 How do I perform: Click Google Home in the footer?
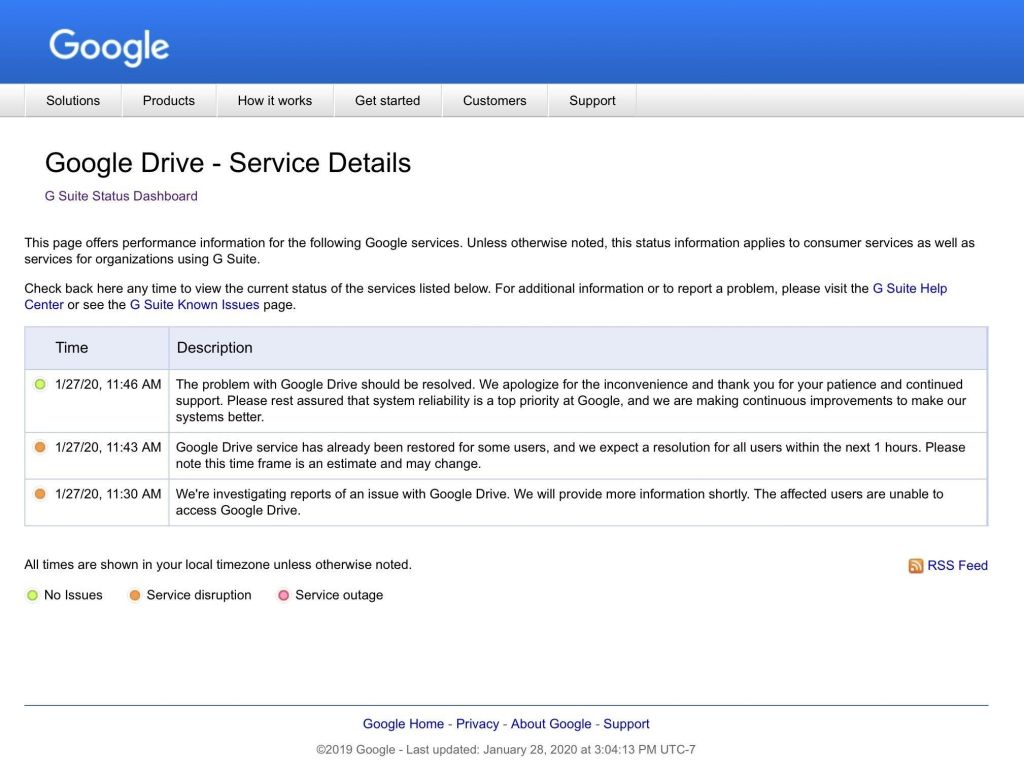tap(403, 723)
